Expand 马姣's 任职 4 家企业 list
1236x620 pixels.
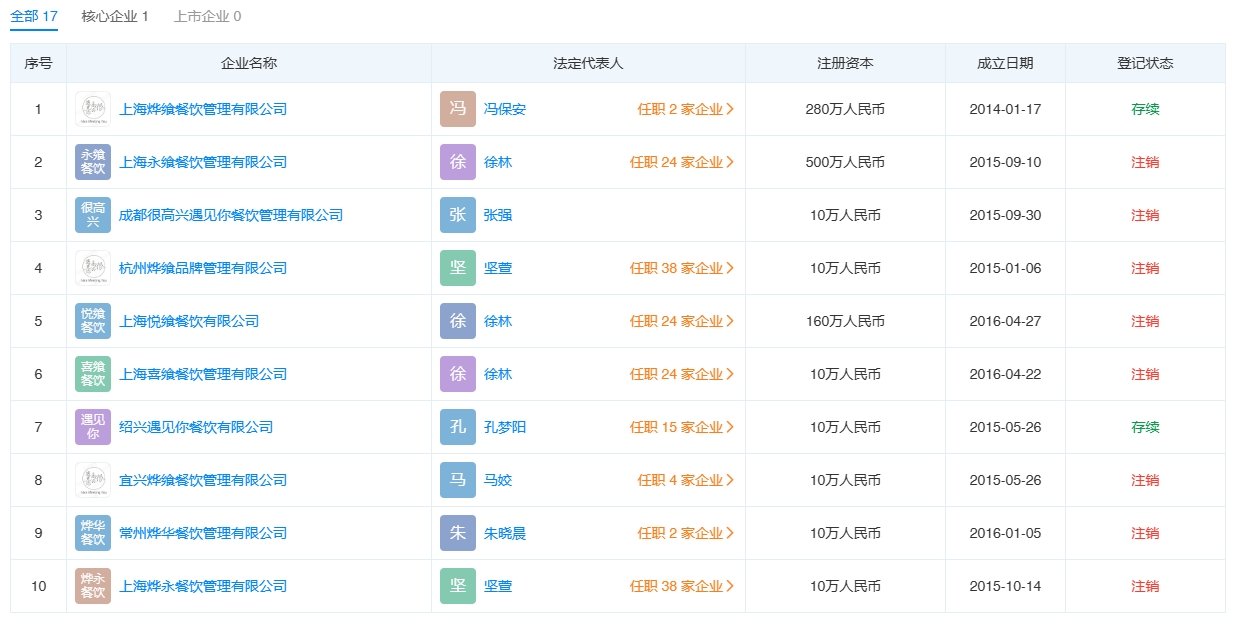(685, 480)
